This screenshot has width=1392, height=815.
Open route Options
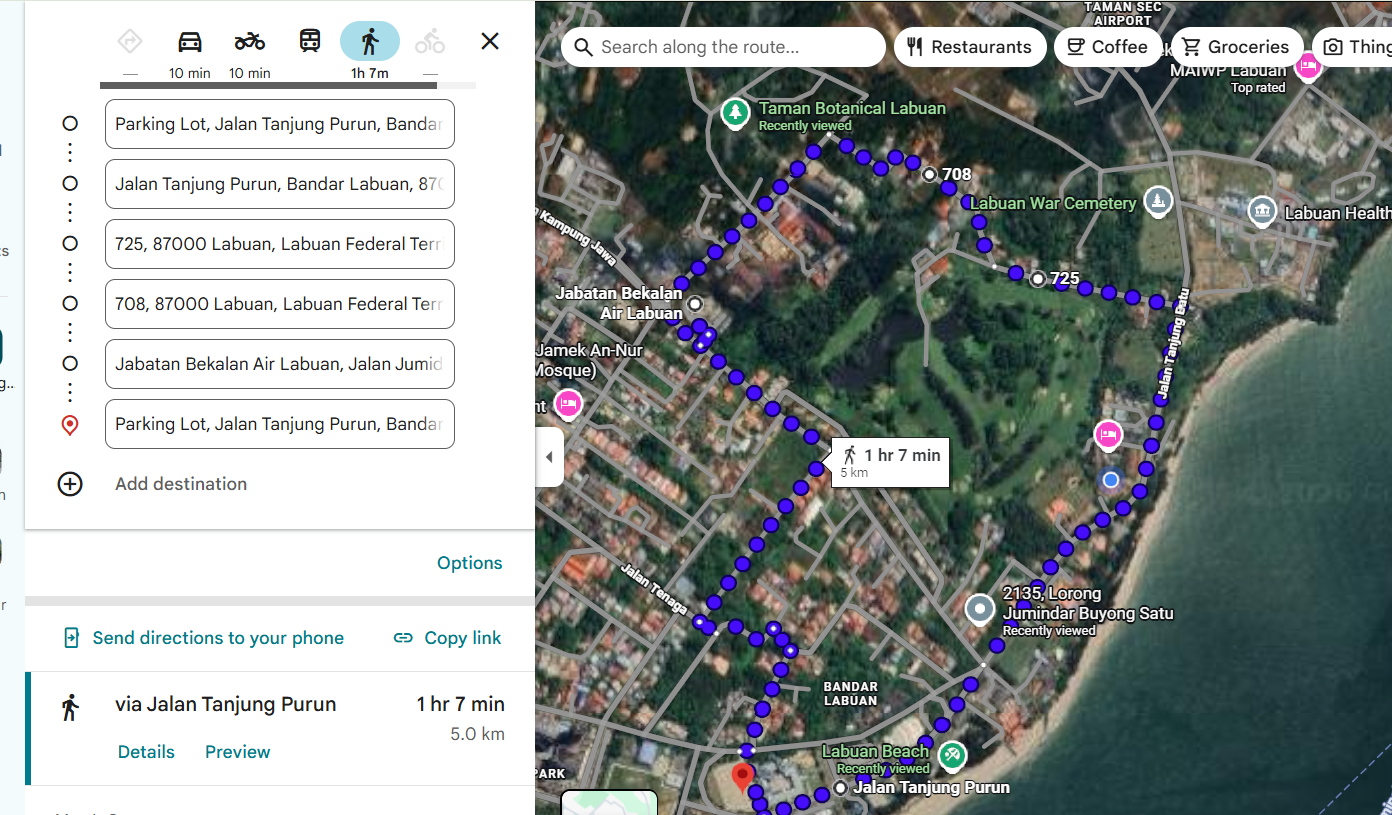470,563
